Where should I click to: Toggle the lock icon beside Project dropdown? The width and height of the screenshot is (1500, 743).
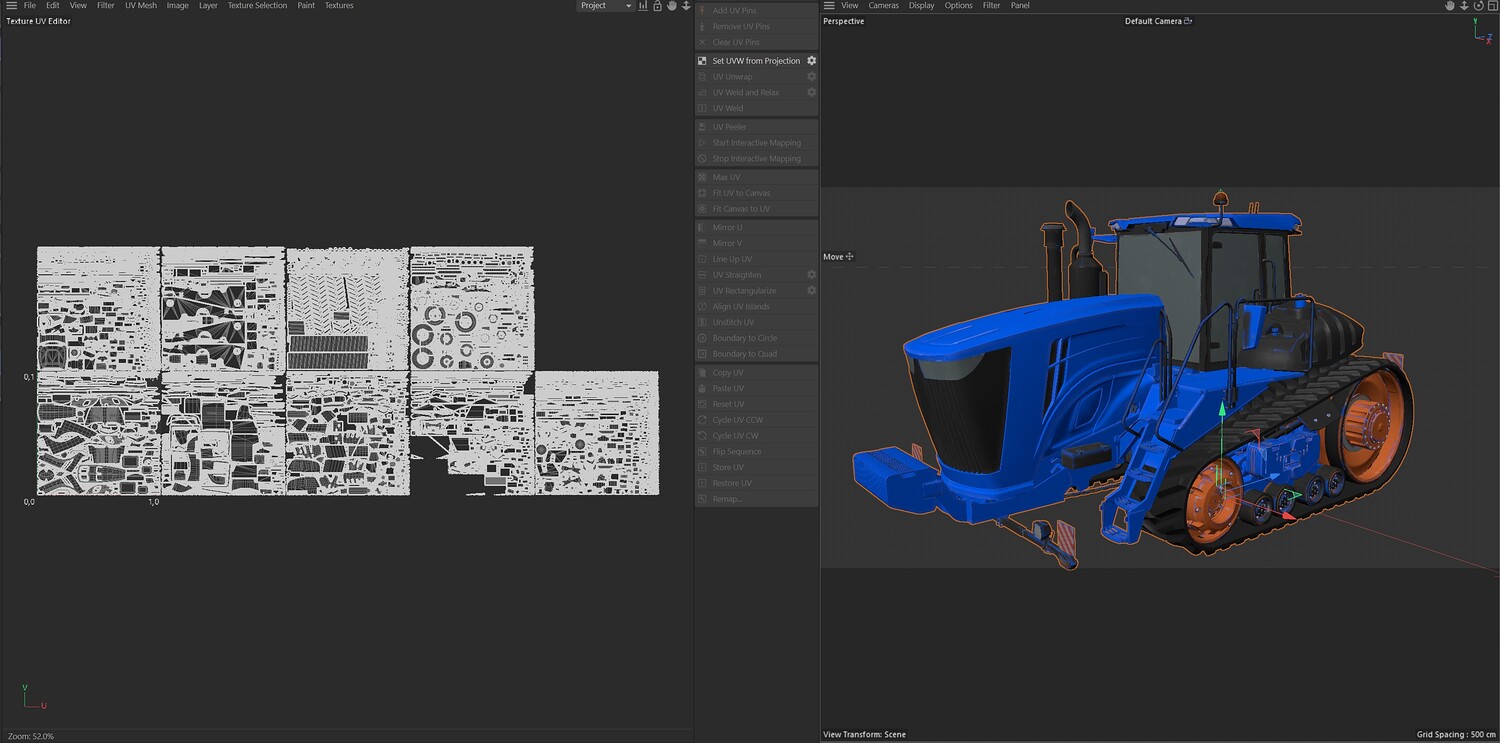657,6
